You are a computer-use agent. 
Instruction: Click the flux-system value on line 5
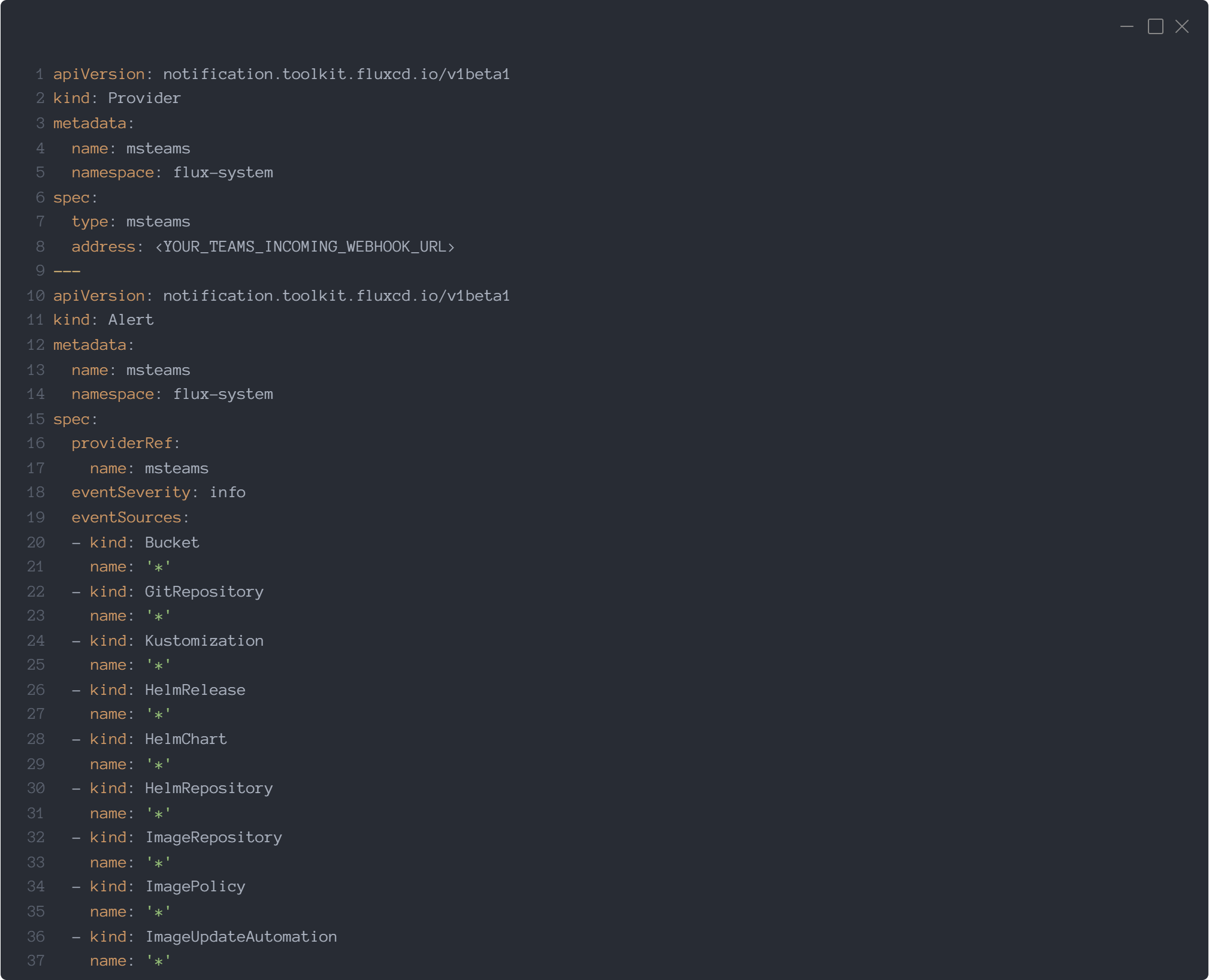(x=223, y=173)
